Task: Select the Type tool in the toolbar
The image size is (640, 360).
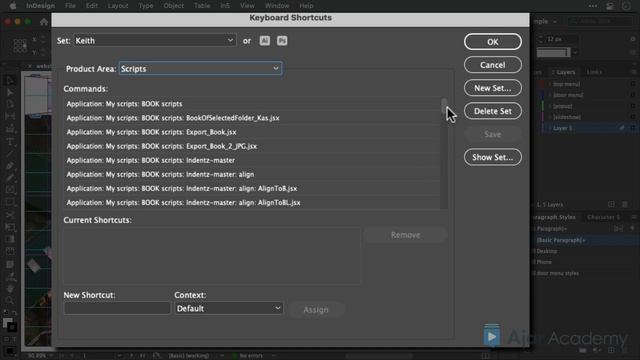Action: (10, 142)
